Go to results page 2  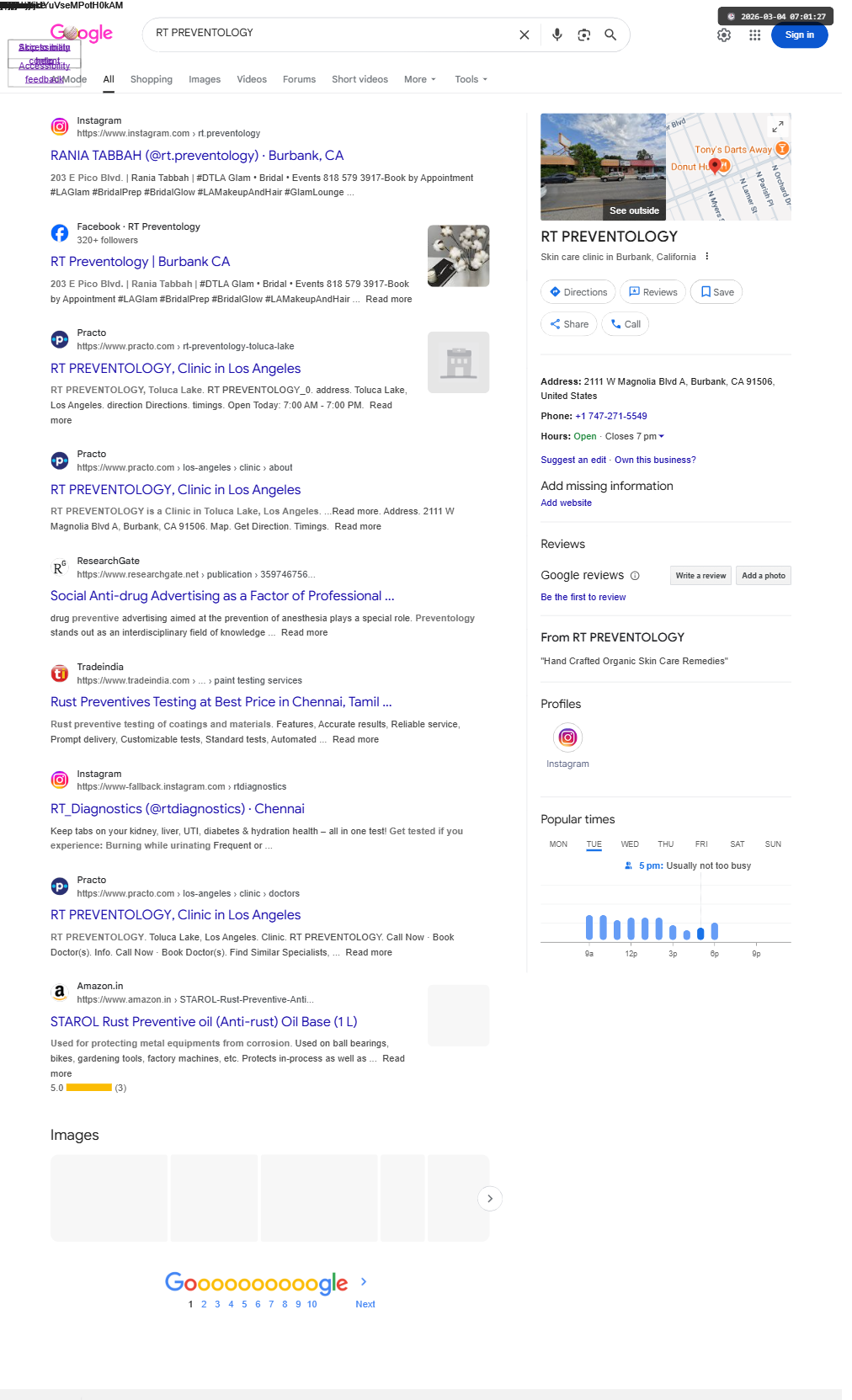pyautogui.click(x=204, y=1304)
